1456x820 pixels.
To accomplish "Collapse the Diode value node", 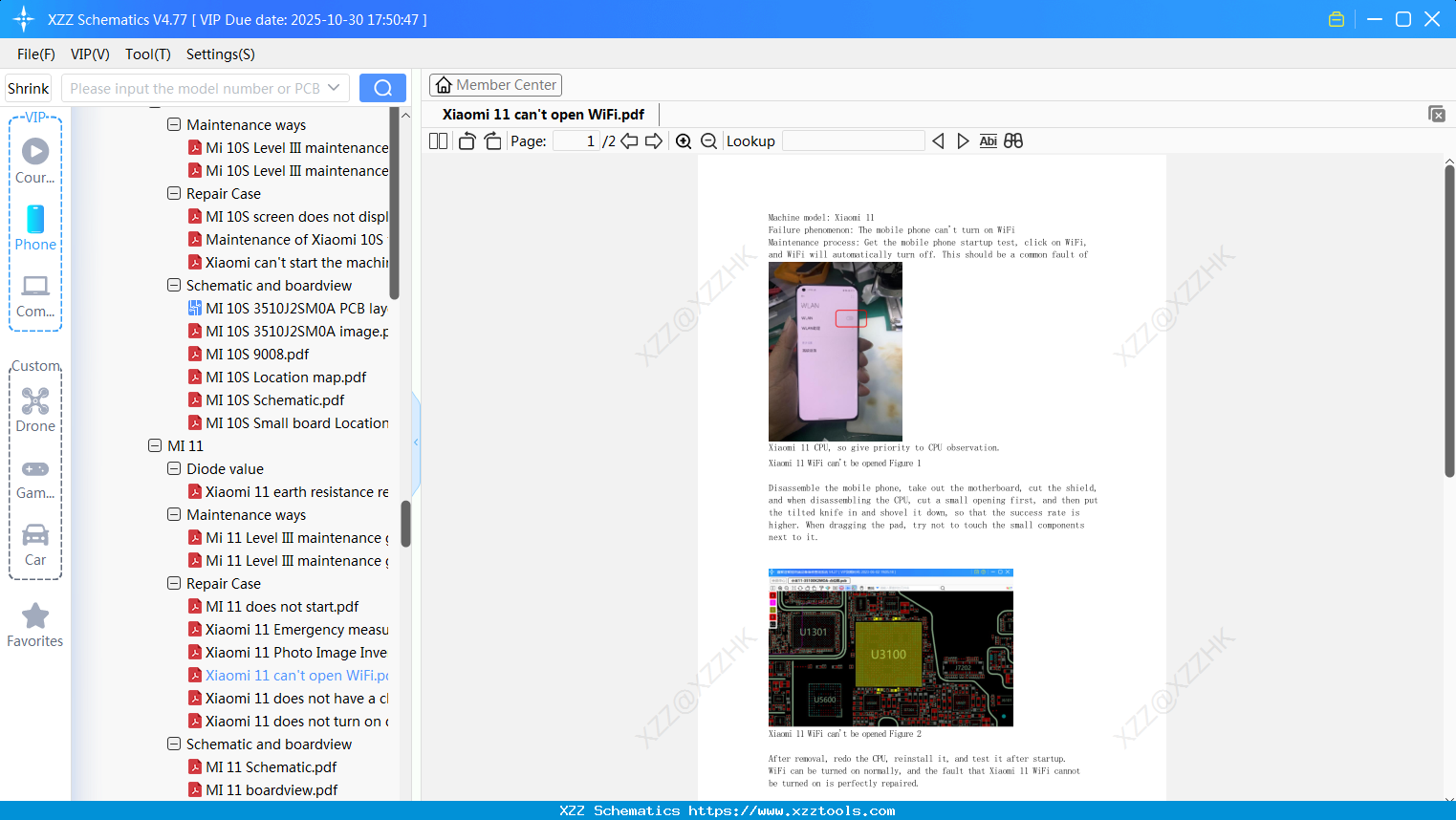I will (174, 468).
